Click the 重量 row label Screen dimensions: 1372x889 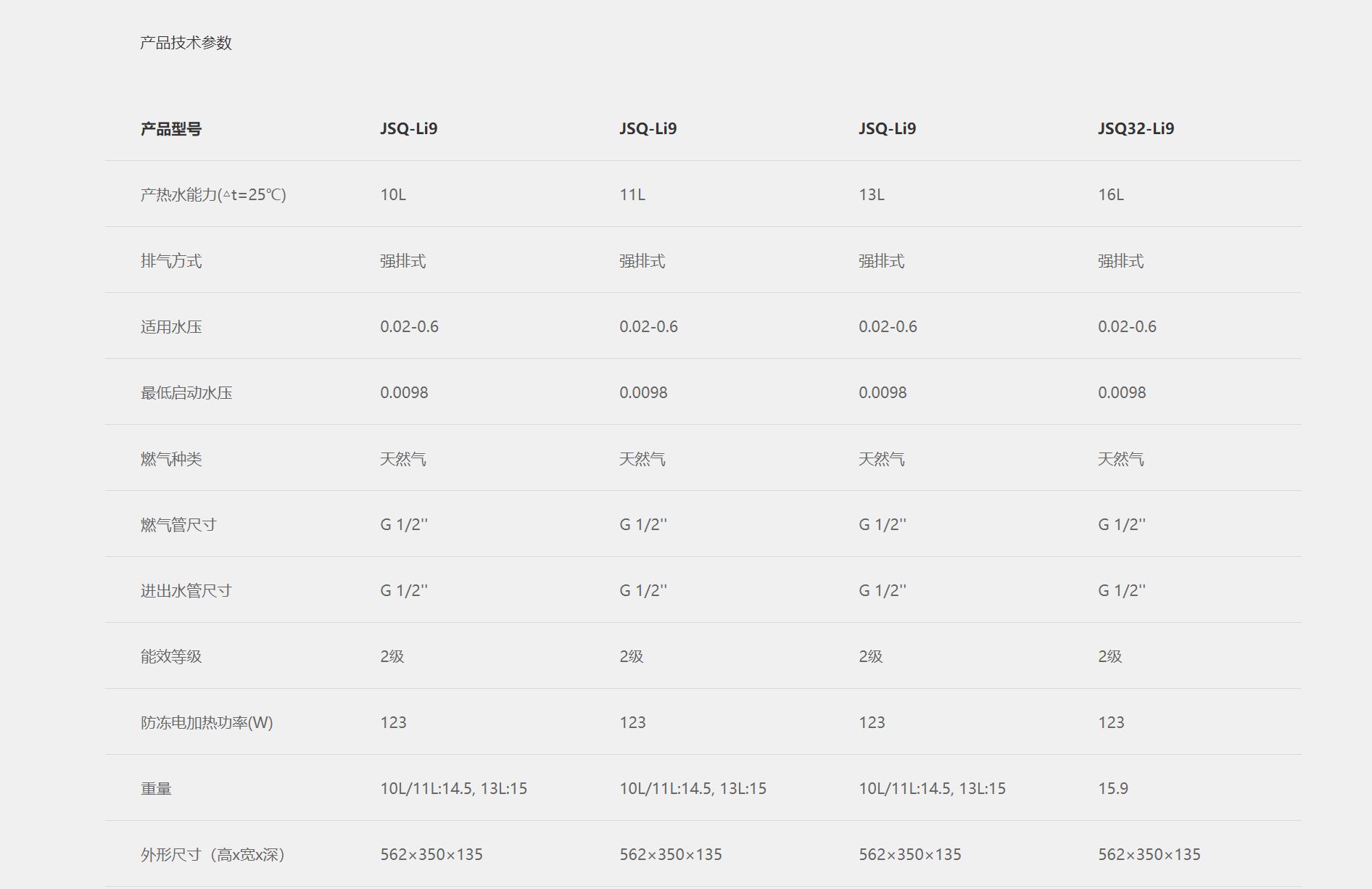coord(156,789)
